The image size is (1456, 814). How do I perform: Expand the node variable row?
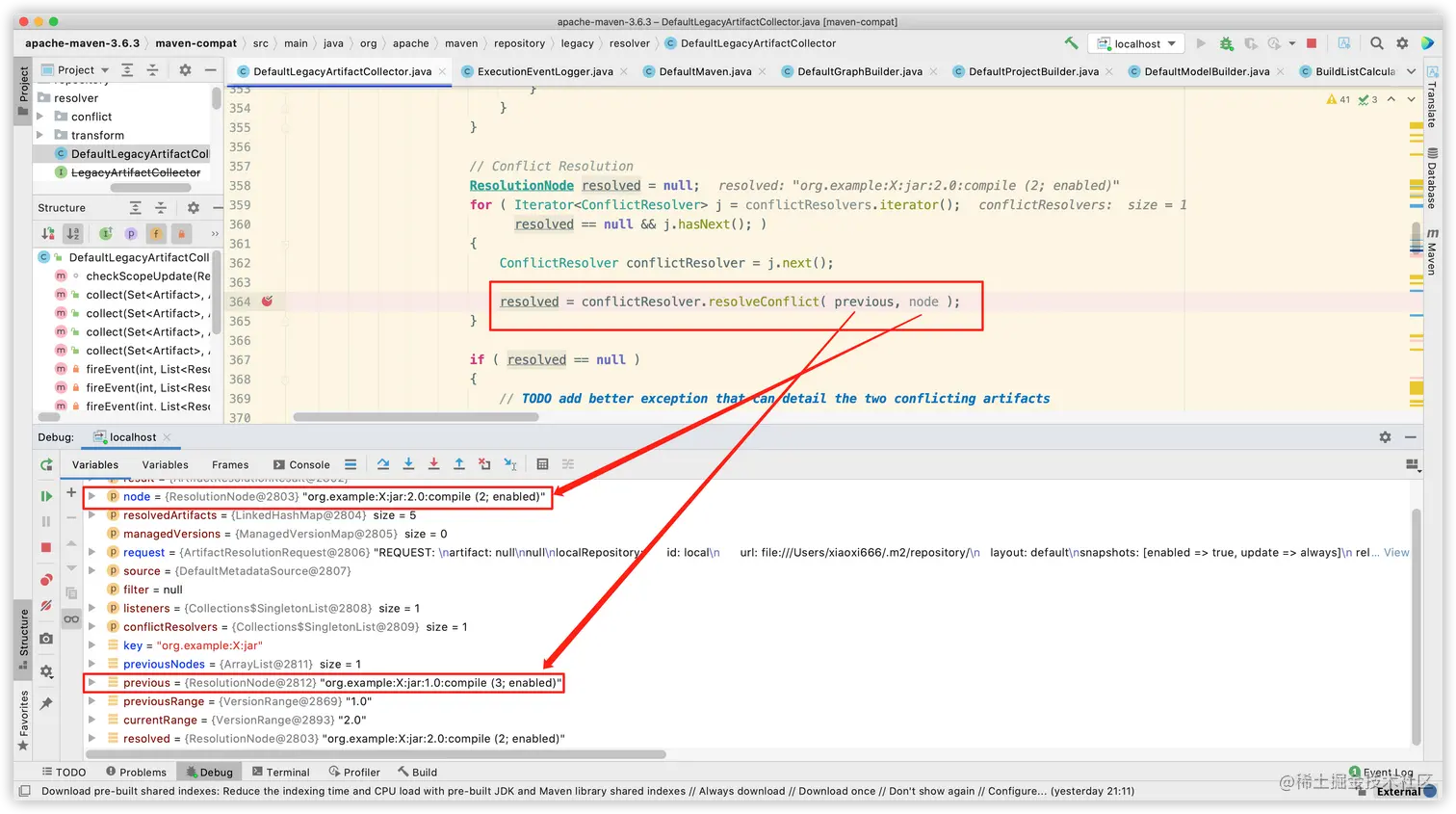click(x=91, y=497)
